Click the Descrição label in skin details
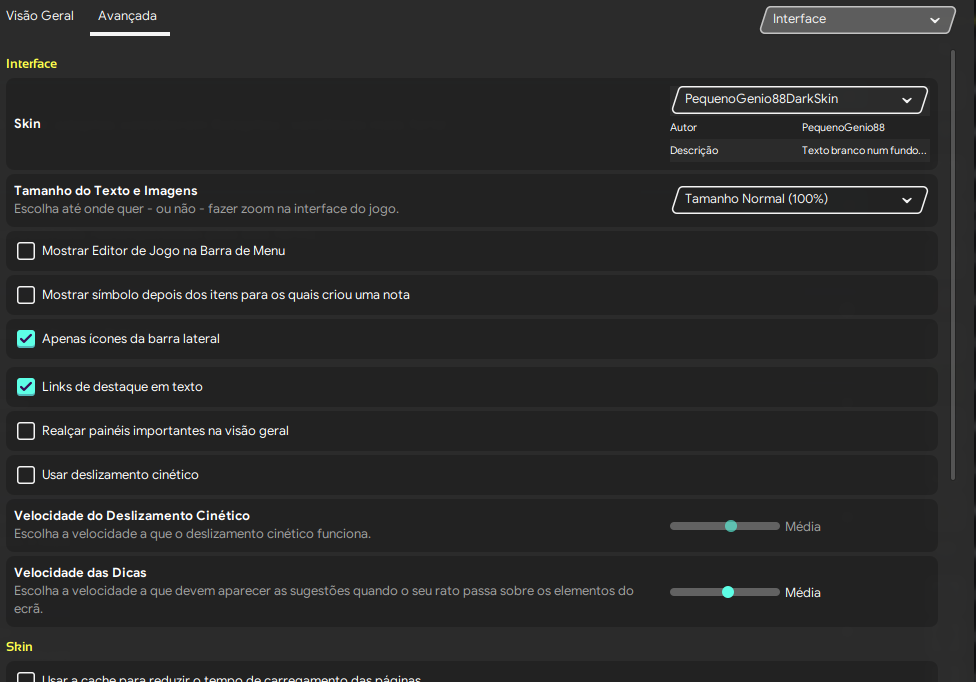 coord(694,151)
